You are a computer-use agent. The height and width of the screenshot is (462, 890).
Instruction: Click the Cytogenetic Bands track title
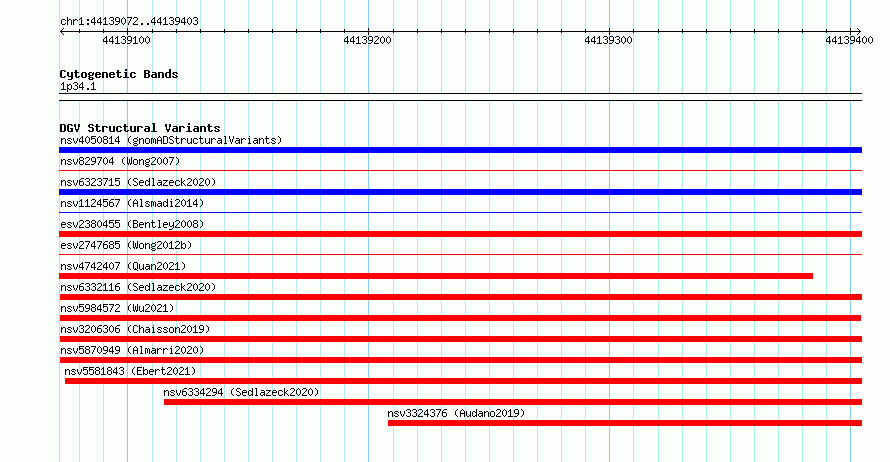119,74
